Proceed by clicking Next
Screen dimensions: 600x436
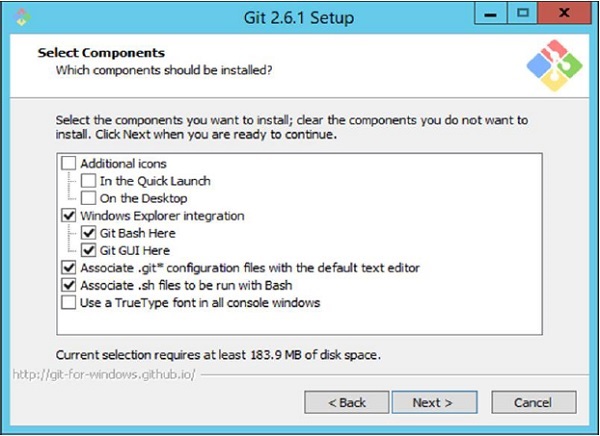tap(432, 402)
